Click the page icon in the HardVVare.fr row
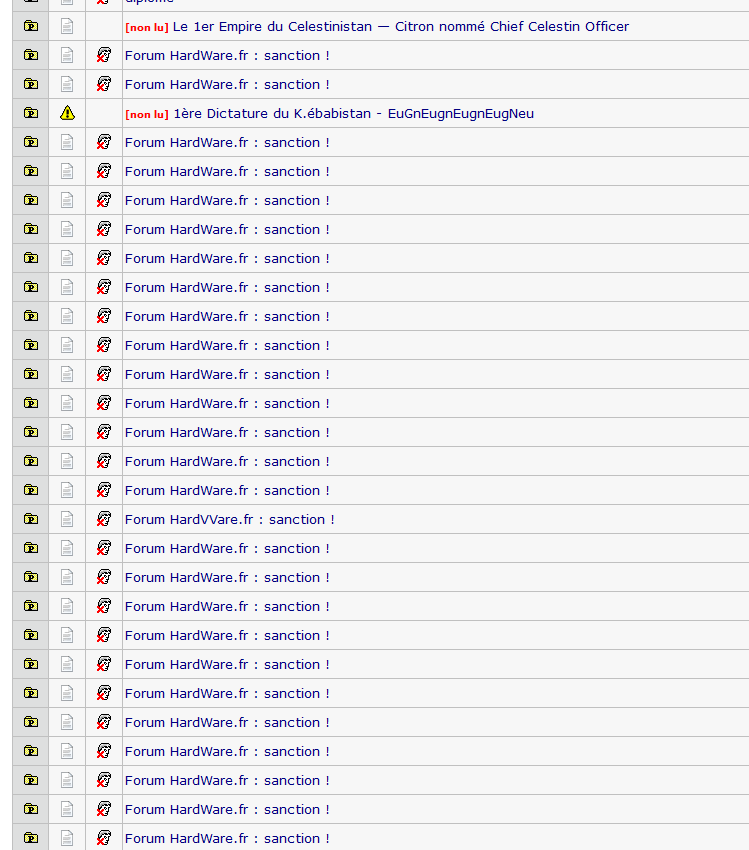The height and width of the screenshot is (850, 749). [67, 519]
